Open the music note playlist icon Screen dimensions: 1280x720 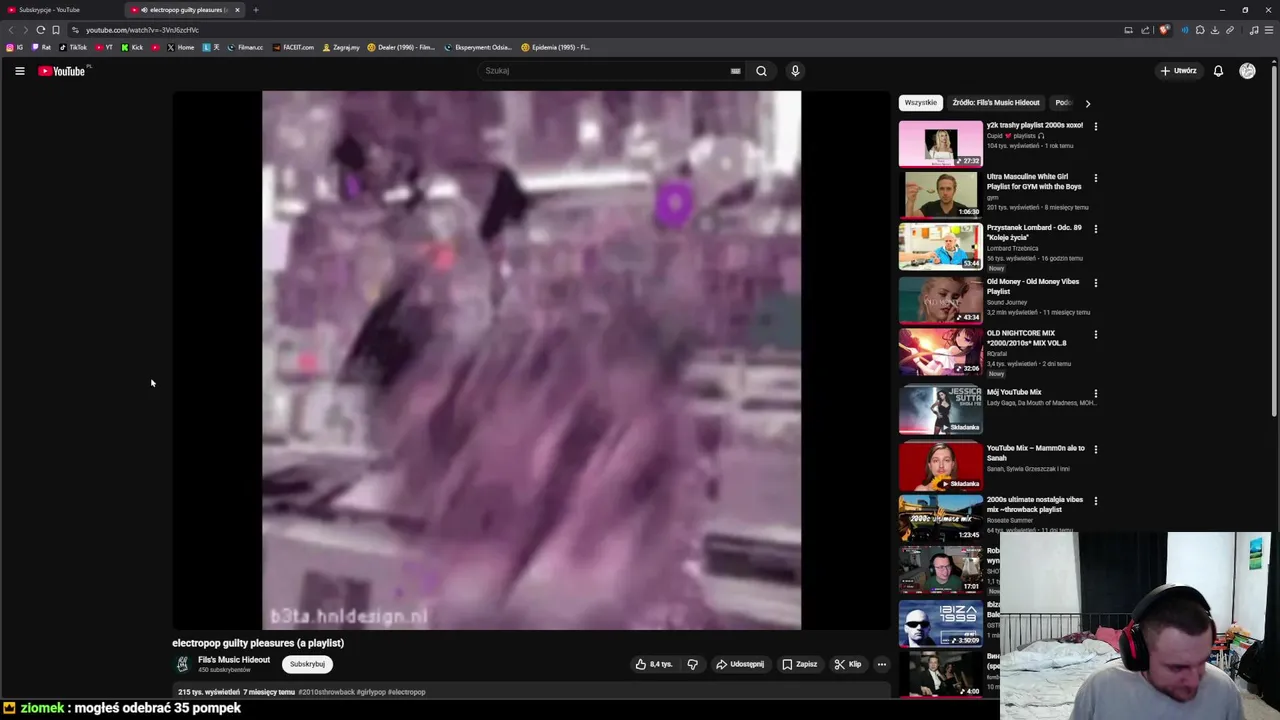pyautogui.click(x=1254, y=30)
